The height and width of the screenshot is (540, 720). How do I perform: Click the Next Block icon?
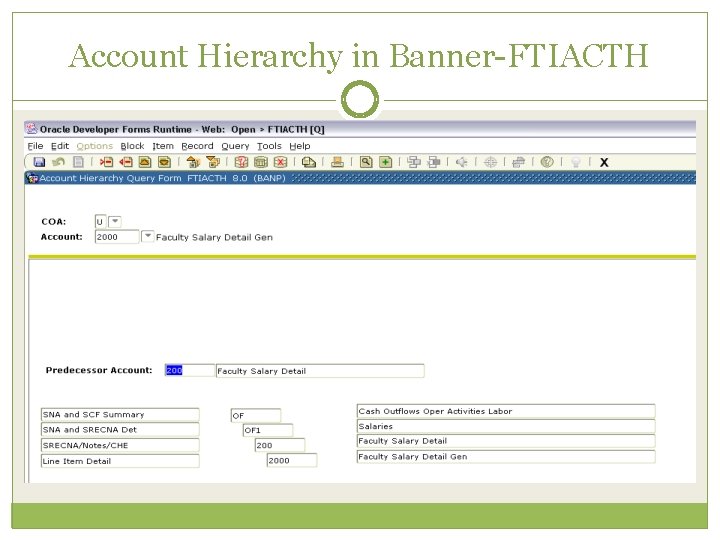tap(213, 162)
